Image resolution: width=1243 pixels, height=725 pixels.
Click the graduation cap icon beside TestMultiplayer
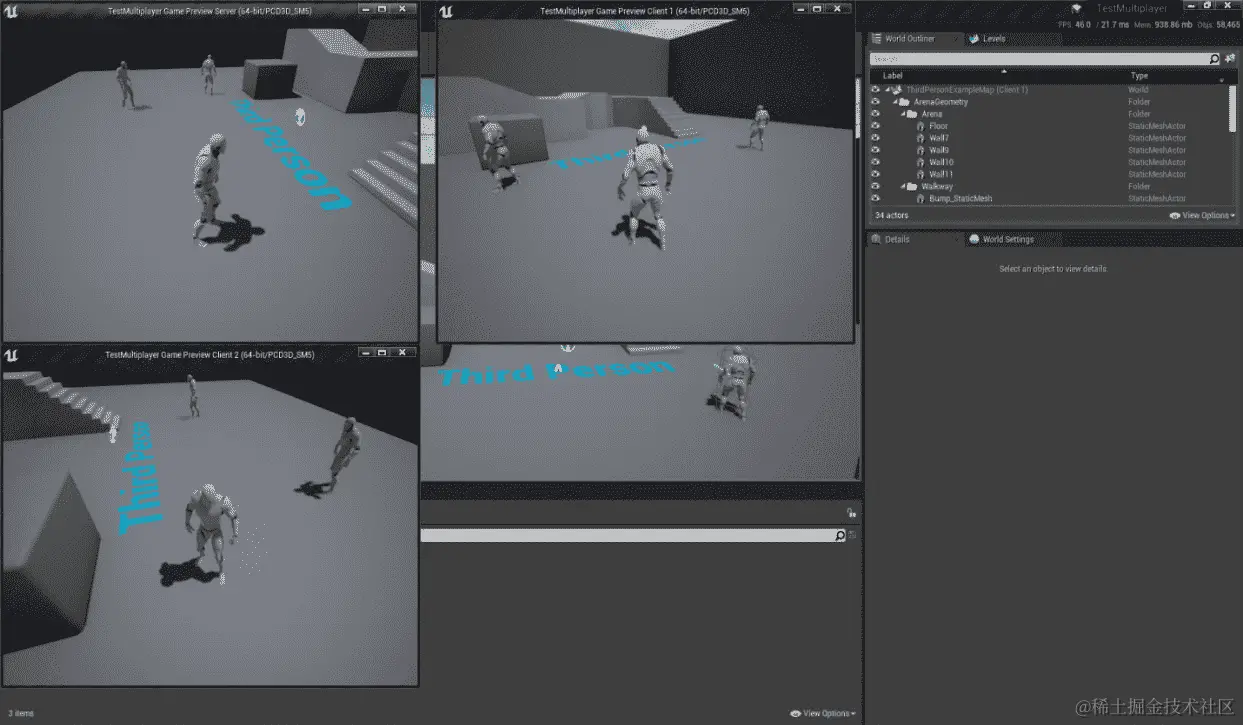tap(1076, 8)
